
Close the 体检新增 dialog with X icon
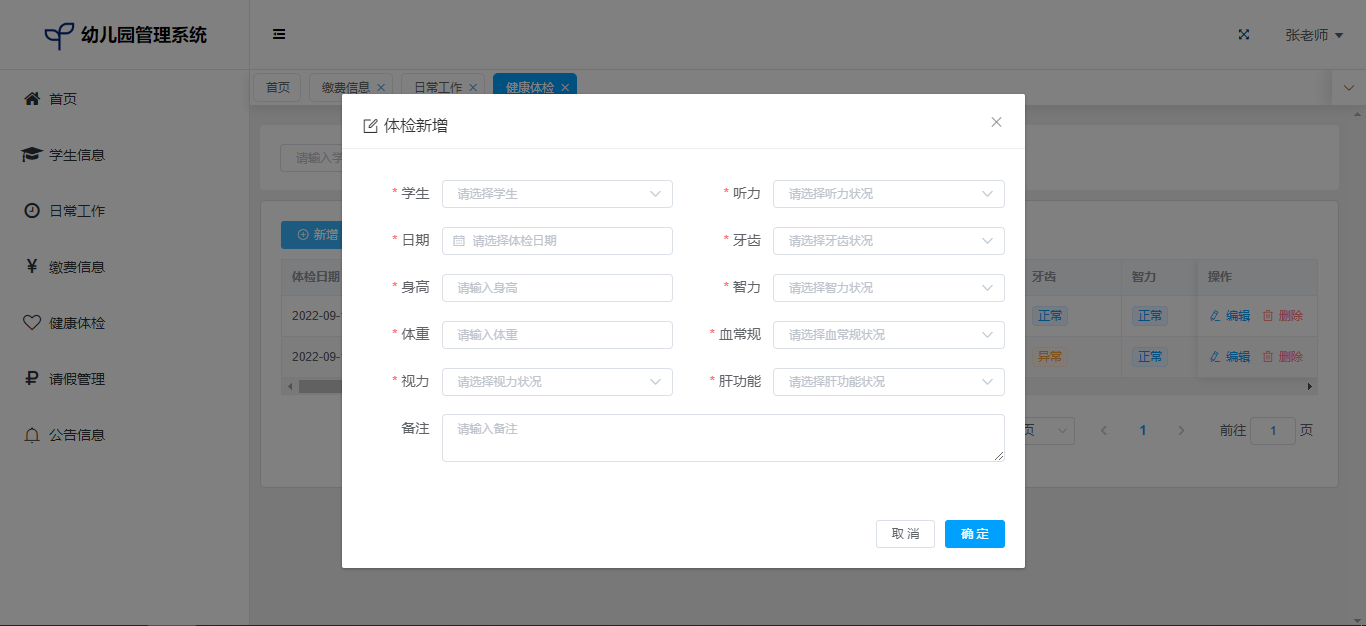coord(996,122)
